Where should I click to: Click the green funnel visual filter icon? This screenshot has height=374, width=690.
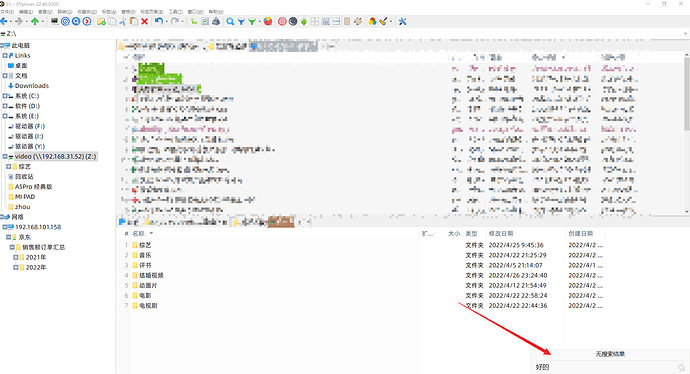(x=252, y=22)
